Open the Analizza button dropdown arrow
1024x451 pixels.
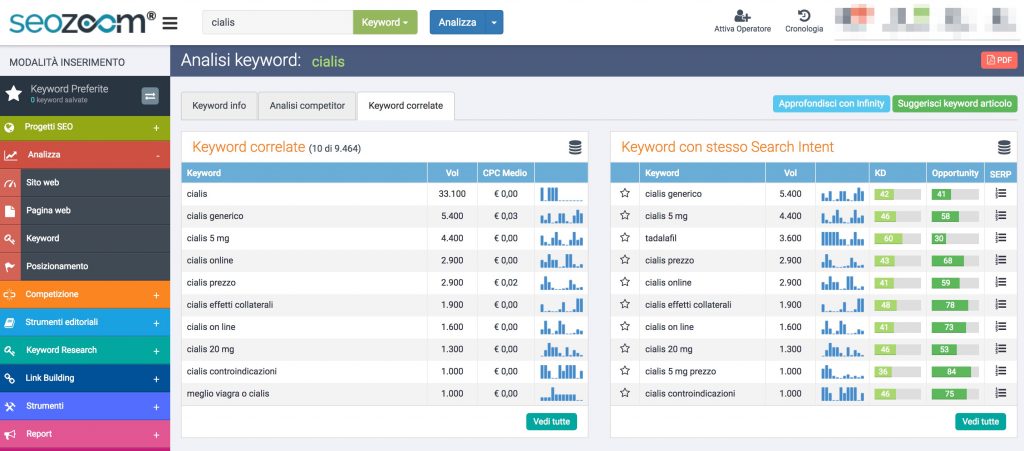click(494, 22)
